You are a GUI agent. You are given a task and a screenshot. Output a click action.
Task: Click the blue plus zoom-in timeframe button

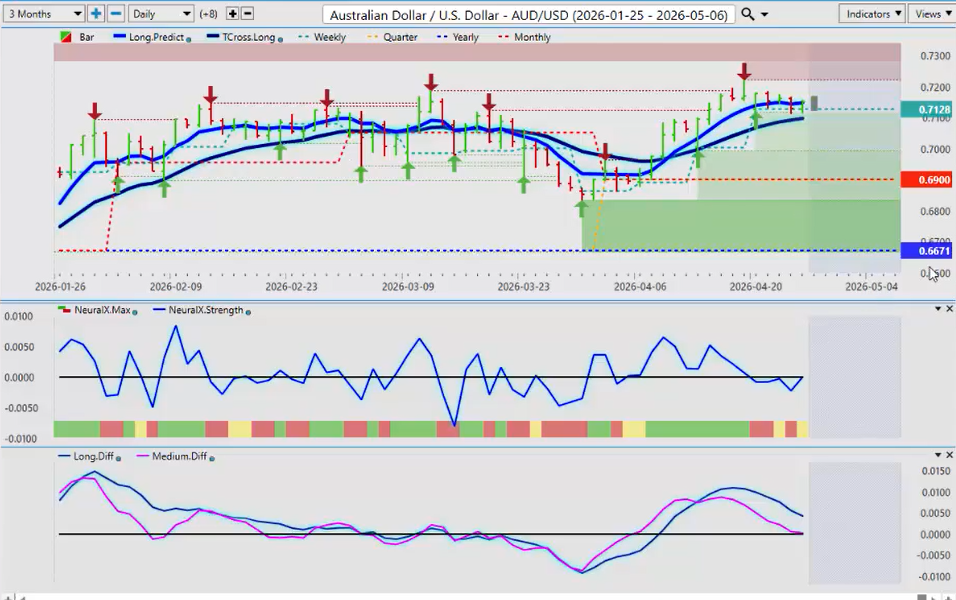[96, 14]
